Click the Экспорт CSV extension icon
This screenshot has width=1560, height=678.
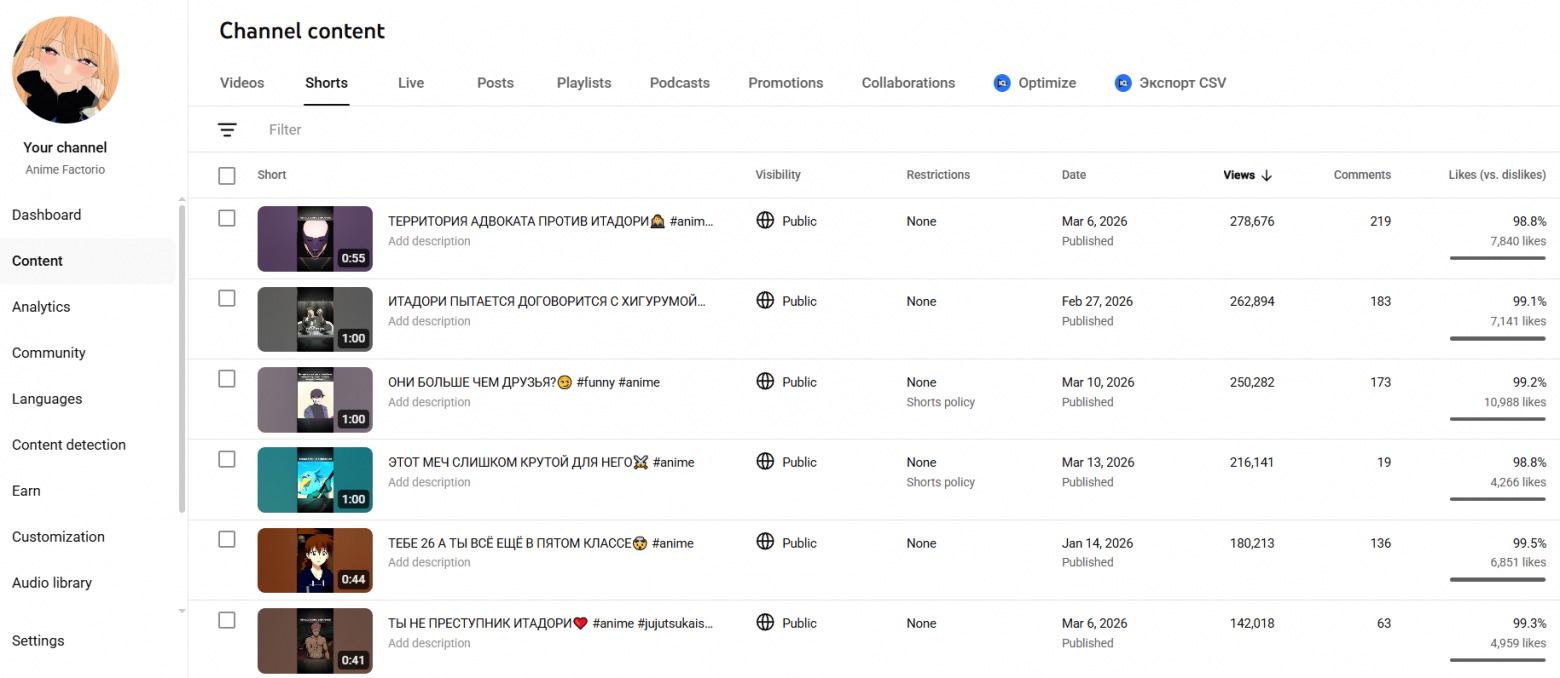pos(1123,83)
